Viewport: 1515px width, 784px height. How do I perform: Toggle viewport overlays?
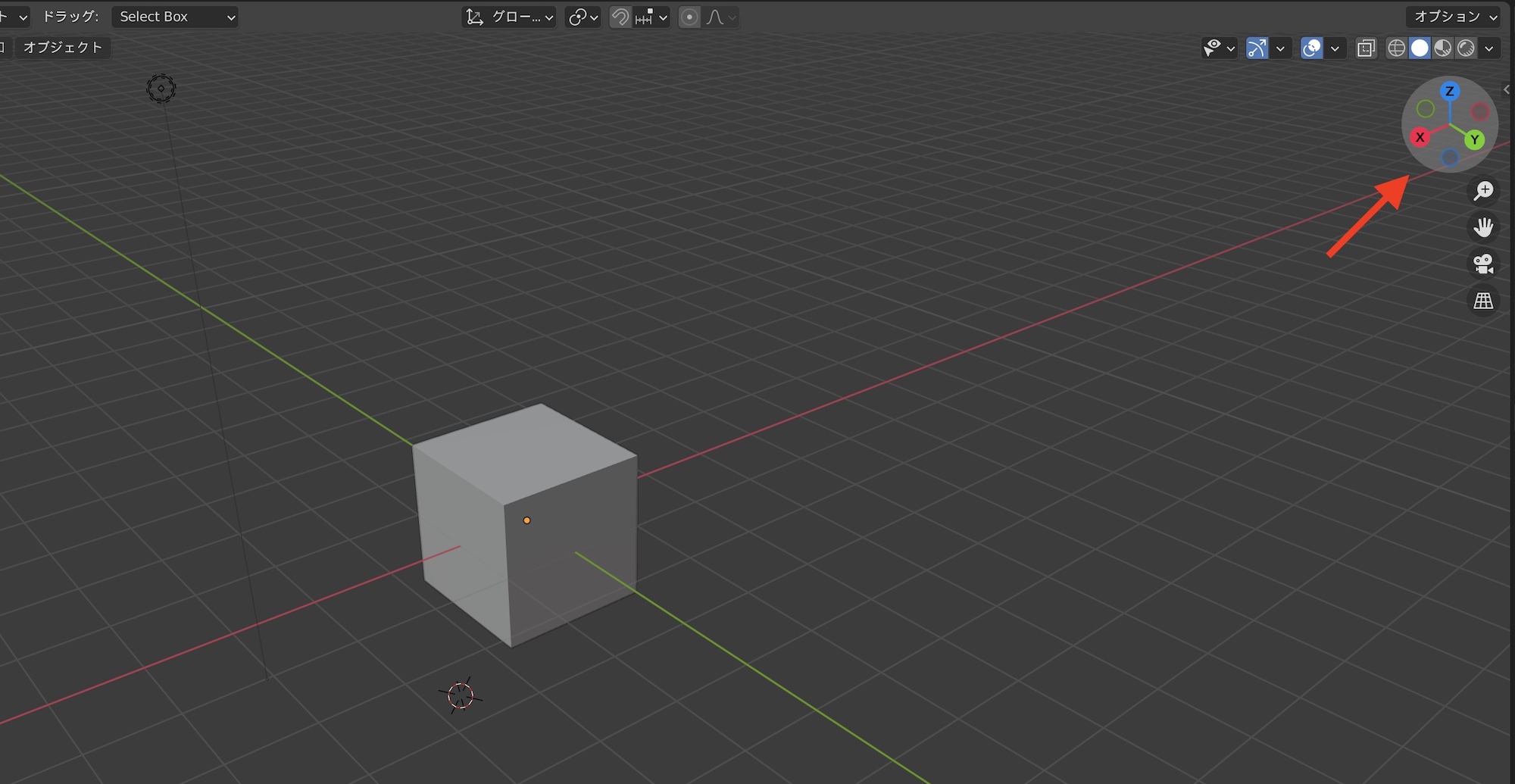(x=1311, y=48)
